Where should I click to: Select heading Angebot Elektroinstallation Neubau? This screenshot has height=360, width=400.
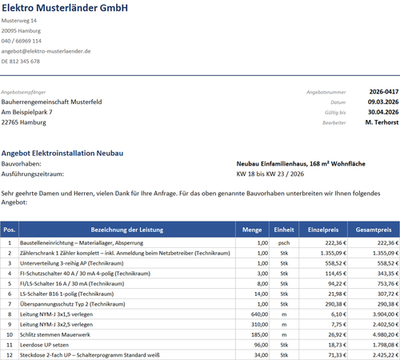coord(62,153)
